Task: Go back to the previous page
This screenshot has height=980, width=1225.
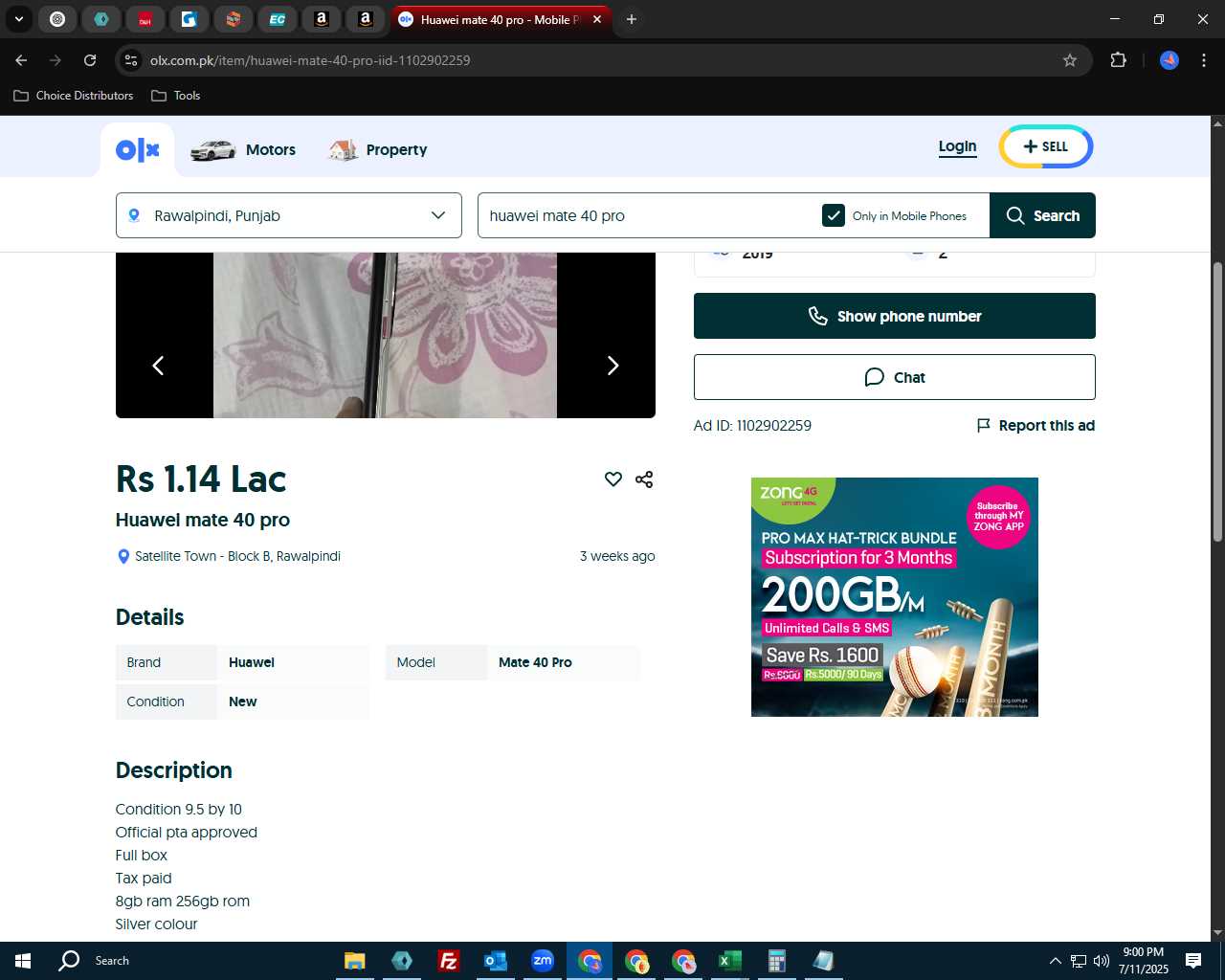Action: click(21, 60)
